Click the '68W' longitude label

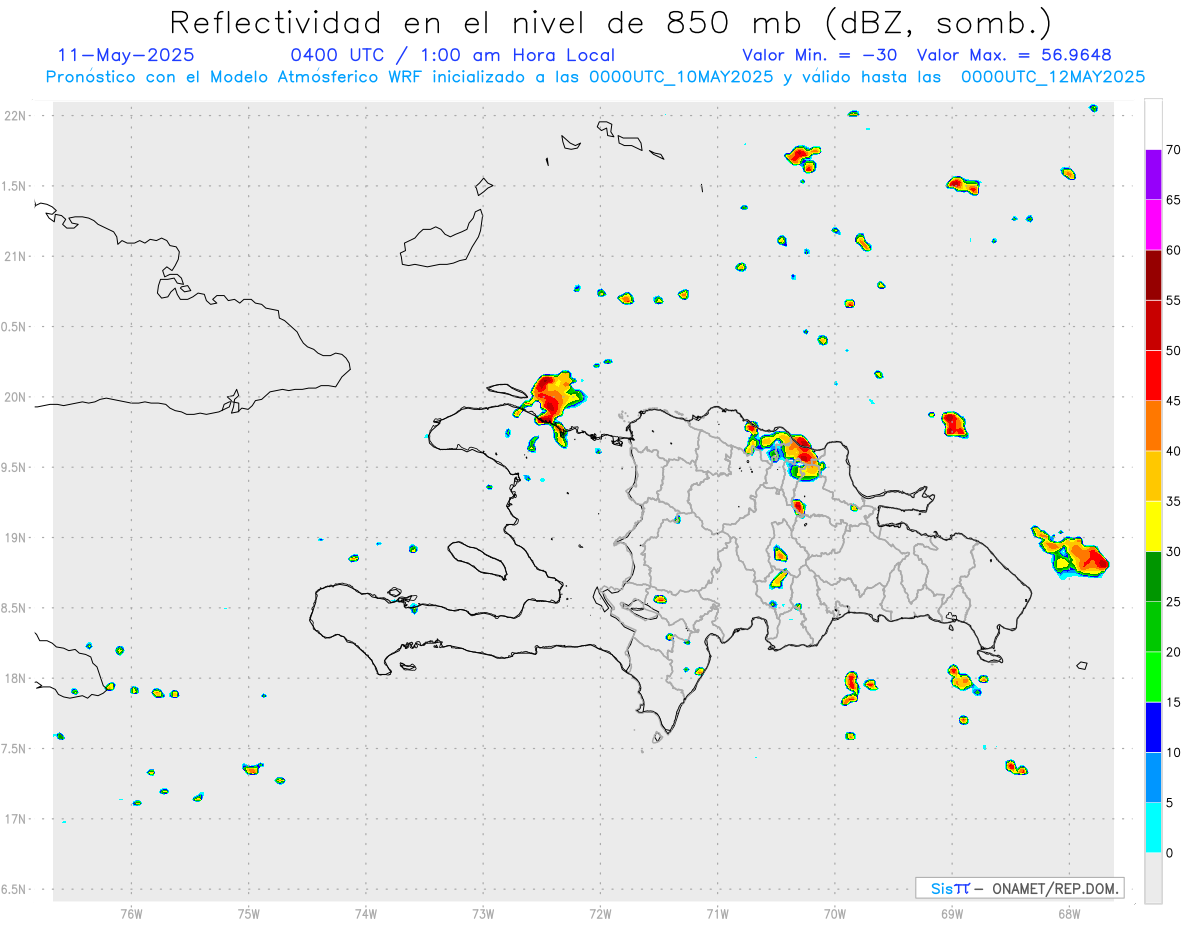pyautogui.click(x=1069, y=914)
